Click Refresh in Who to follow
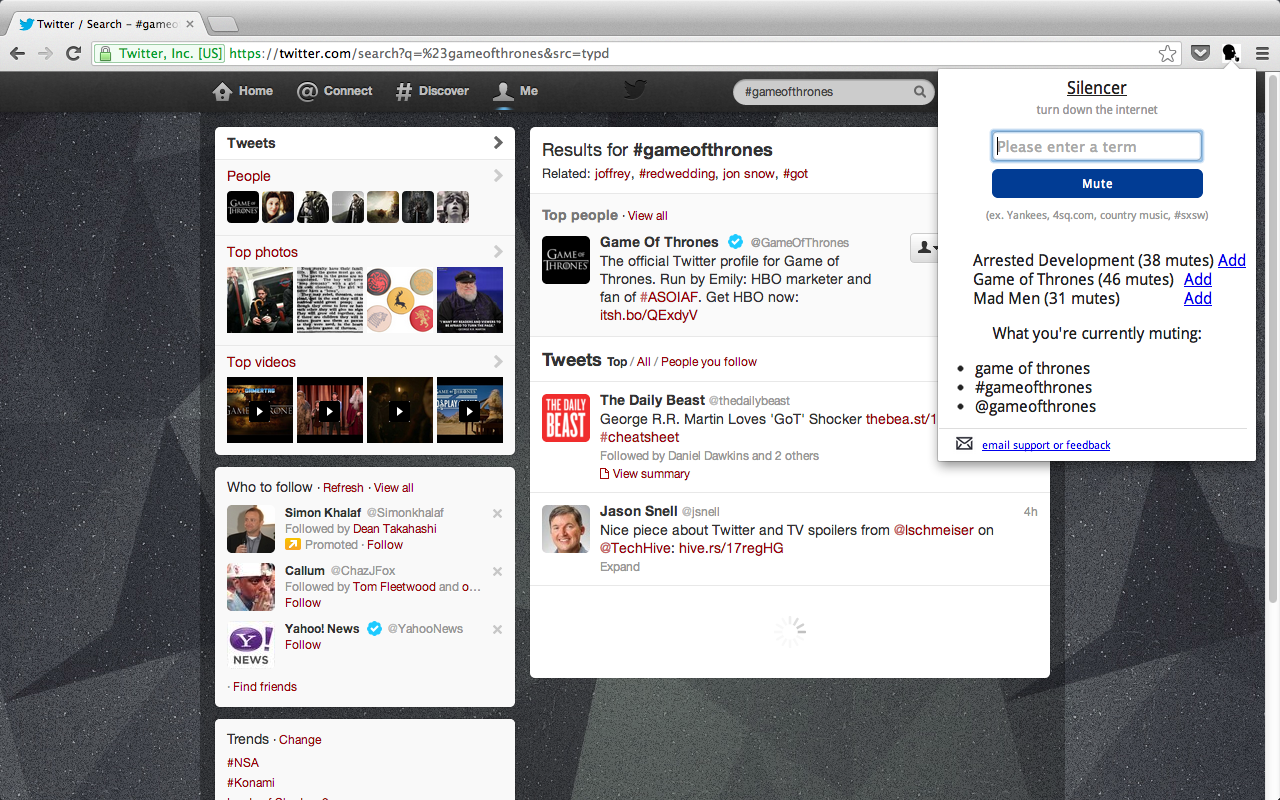Viewport: 1280px width, 800px height. tap(343, 488)
